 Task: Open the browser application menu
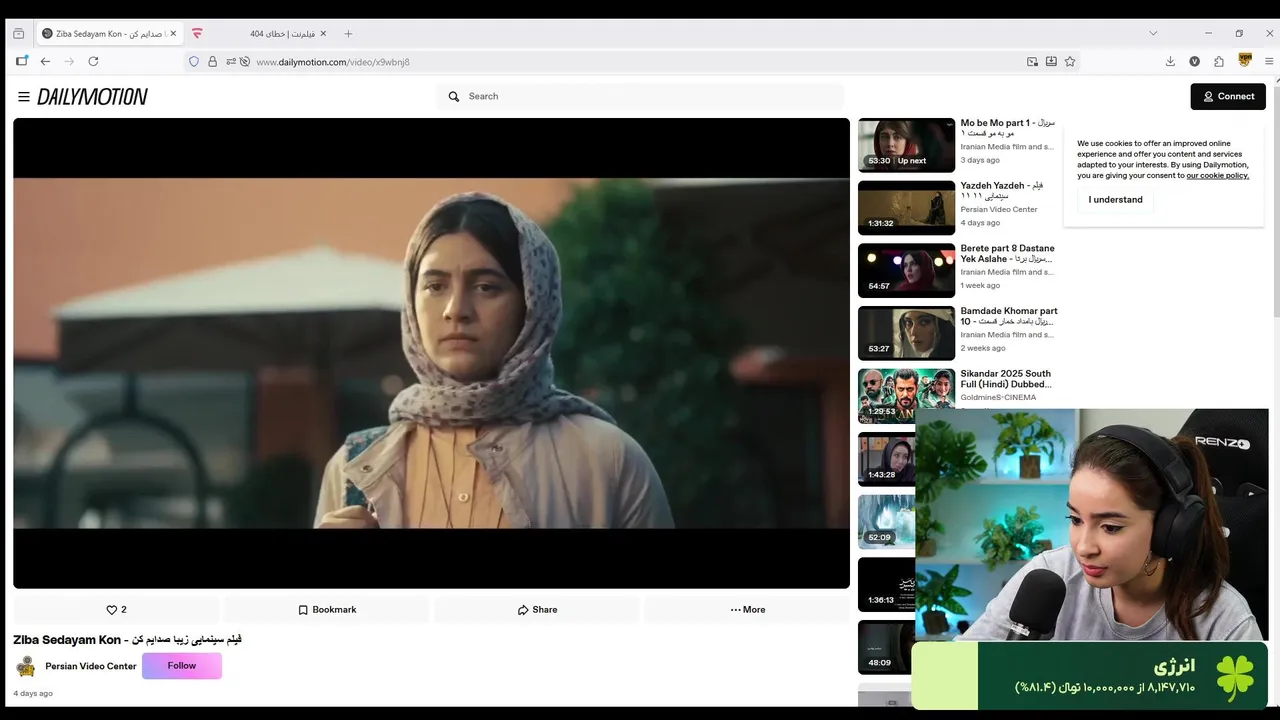(1269, 62)
